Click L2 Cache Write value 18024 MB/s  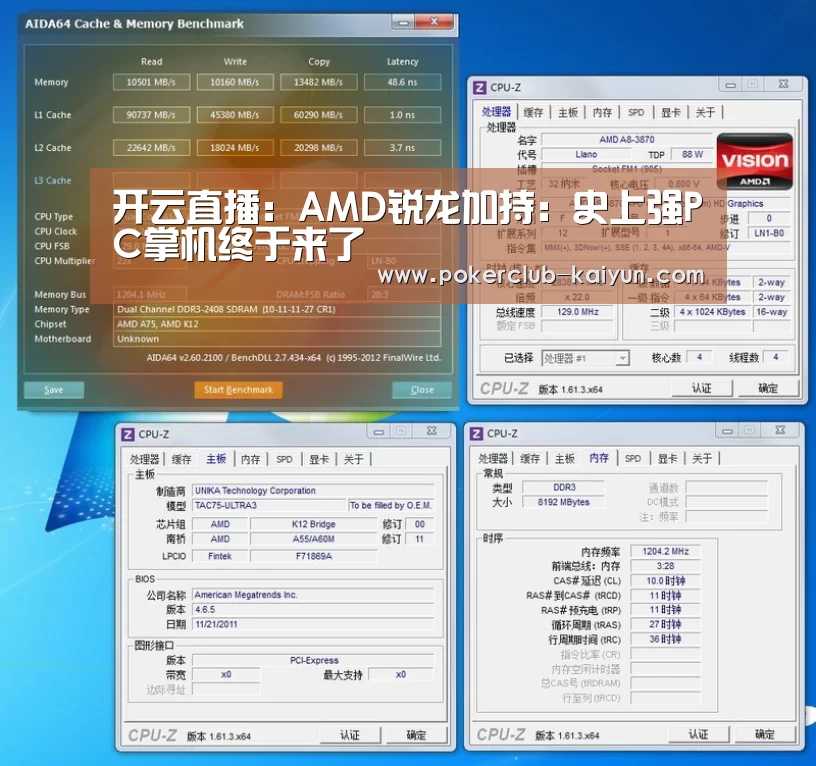coord(235,148)
